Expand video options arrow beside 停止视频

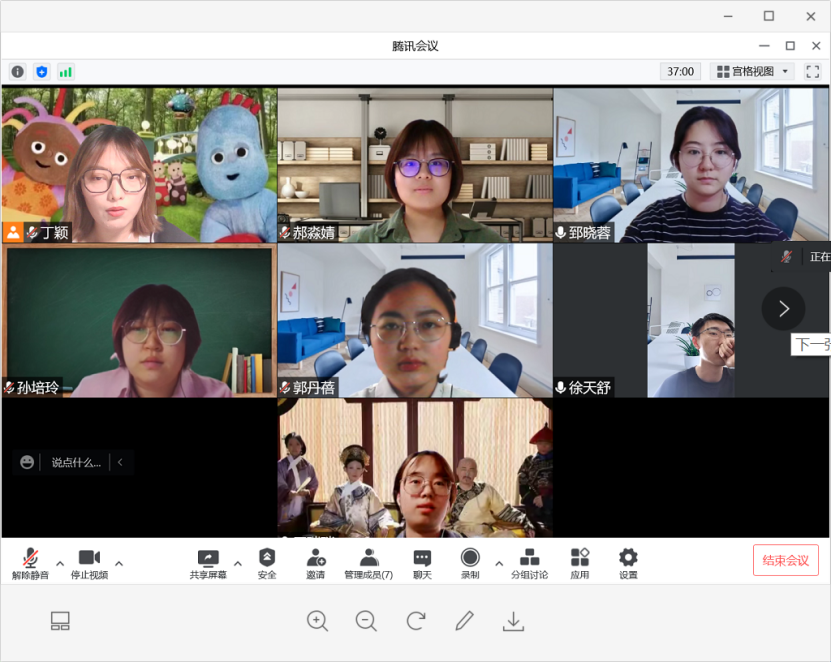pyautogui.click(x=119, y=563)
